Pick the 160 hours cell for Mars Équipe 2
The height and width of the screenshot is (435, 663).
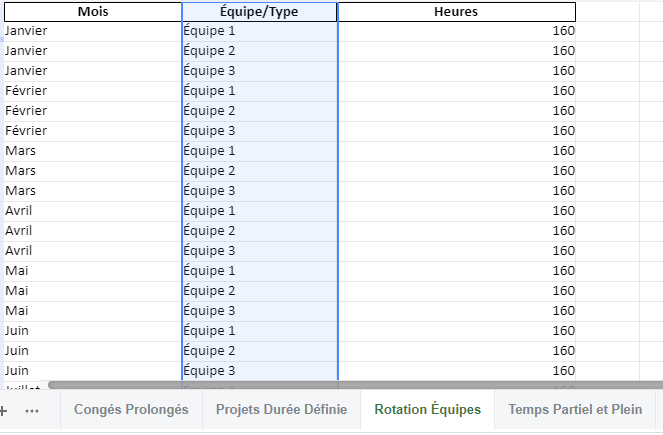[x=457, y=171]
